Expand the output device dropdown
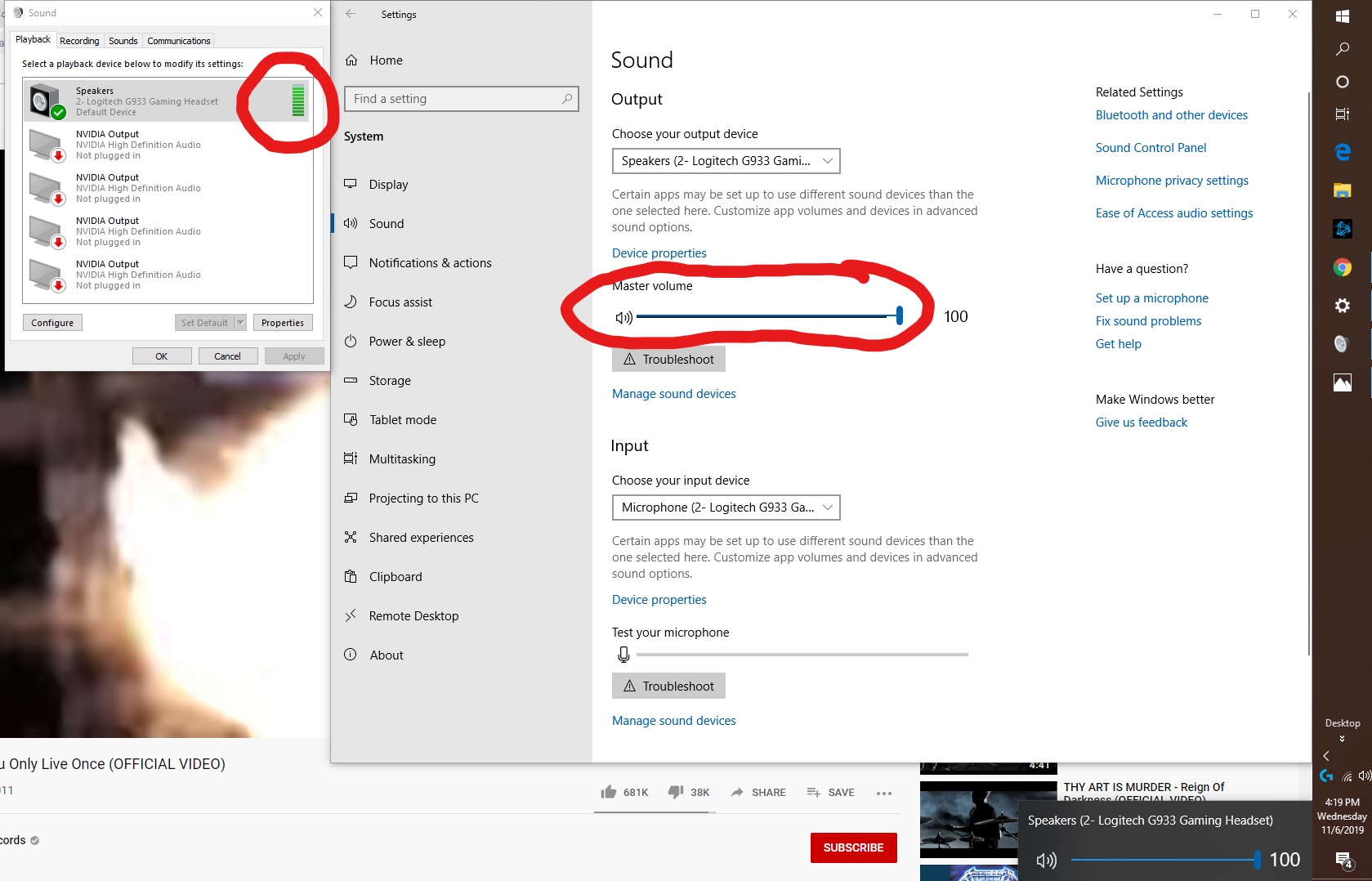This screenshot has height=881, width=1372. (x=726, y=161)
